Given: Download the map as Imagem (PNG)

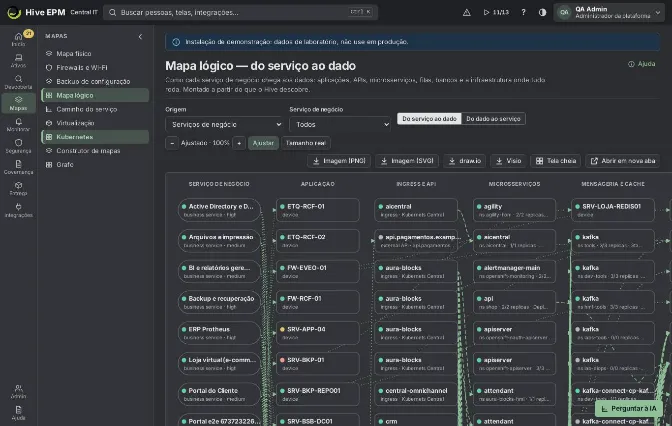Looking at the screenshot, I should [339, 161].
